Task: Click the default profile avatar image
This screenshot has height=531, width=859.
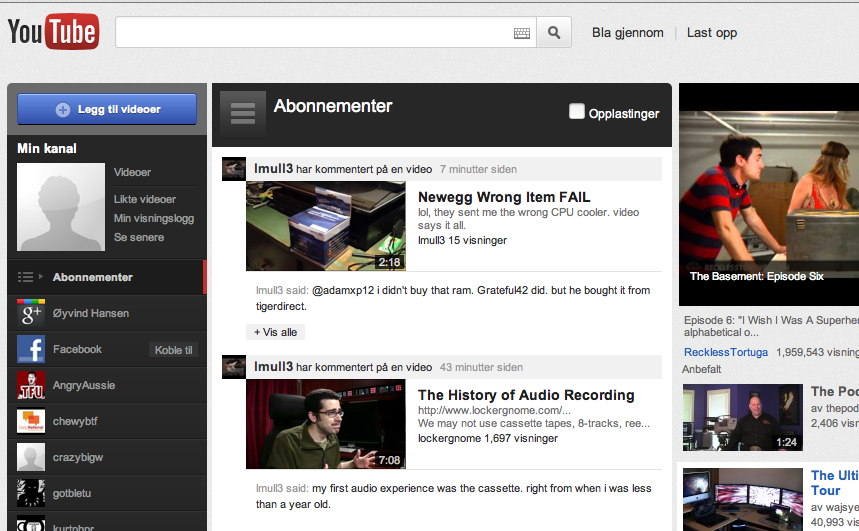Action: pyautogui.click(x=61, y=207)
